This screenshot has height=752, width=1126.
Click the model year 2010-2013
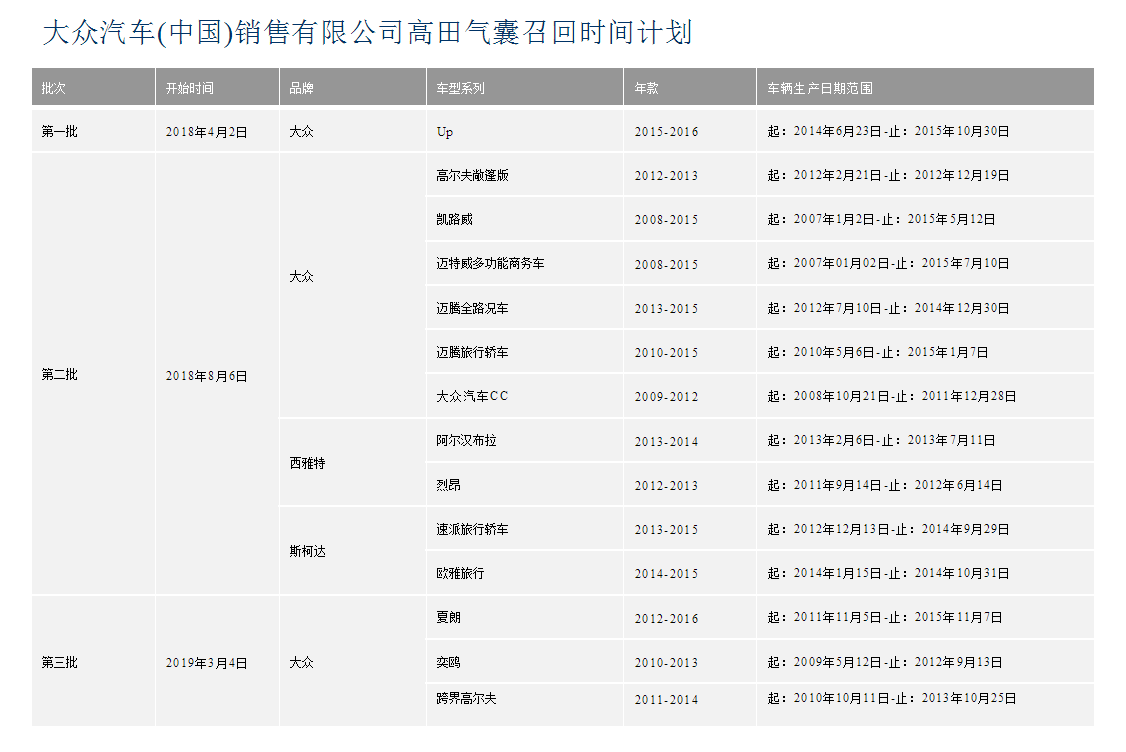[x=666, y=663]
